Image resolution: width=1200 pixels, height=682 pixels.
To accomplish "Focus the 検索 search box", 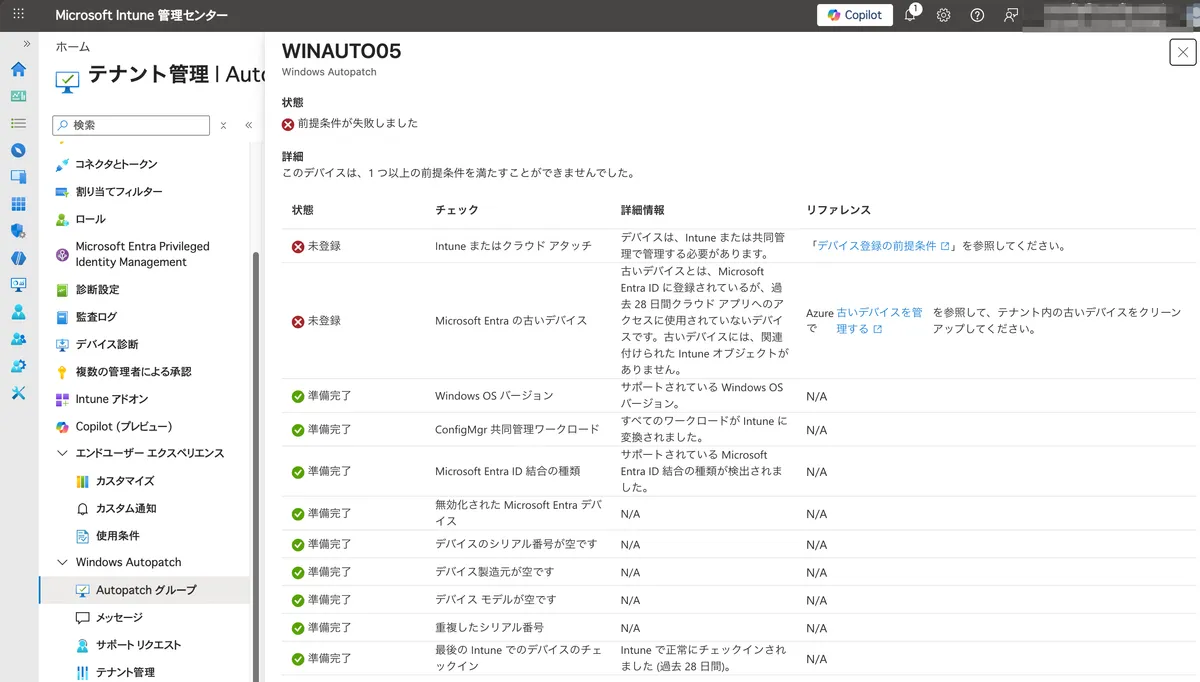I will pos(131,125).
